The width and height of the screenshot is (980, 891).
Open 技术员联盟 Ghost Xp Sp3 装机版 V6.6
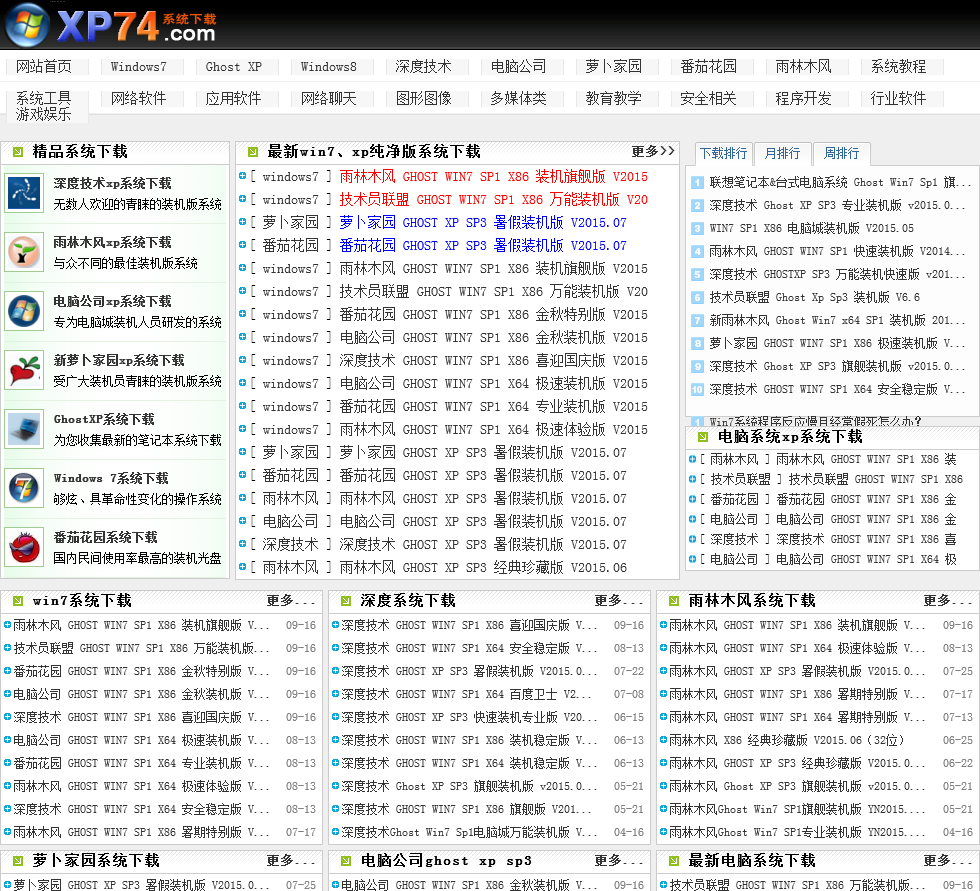tap(814, 297)
